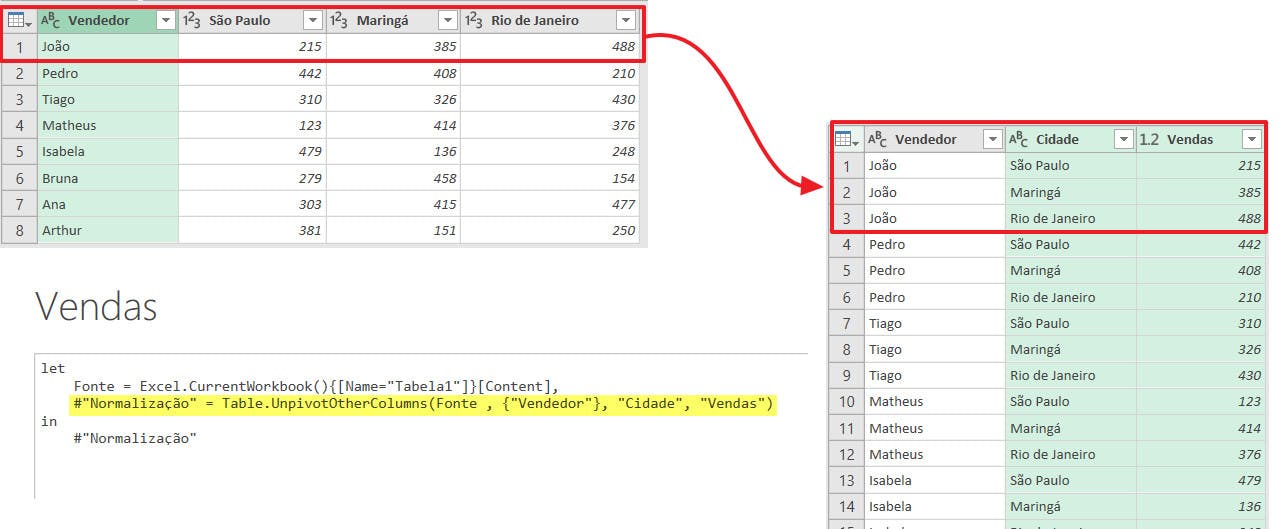Click the highlighted Table.UnpivotOtherColumns code line

(424, 404)
